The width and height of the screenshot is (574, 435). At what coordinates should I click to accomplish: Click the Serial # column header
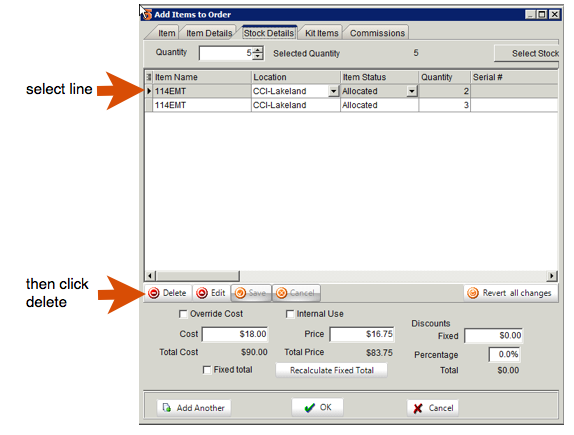514,77
